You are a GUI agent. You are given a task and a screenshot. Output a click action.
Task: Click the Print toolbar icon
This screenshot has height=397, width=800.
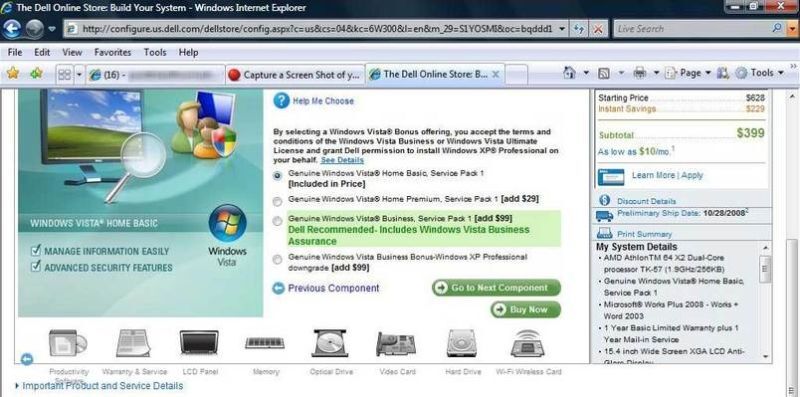639,73
